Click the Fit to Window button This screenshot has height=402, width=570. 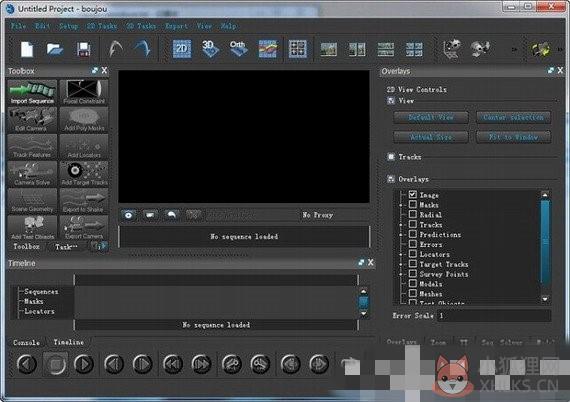point(513,137)
